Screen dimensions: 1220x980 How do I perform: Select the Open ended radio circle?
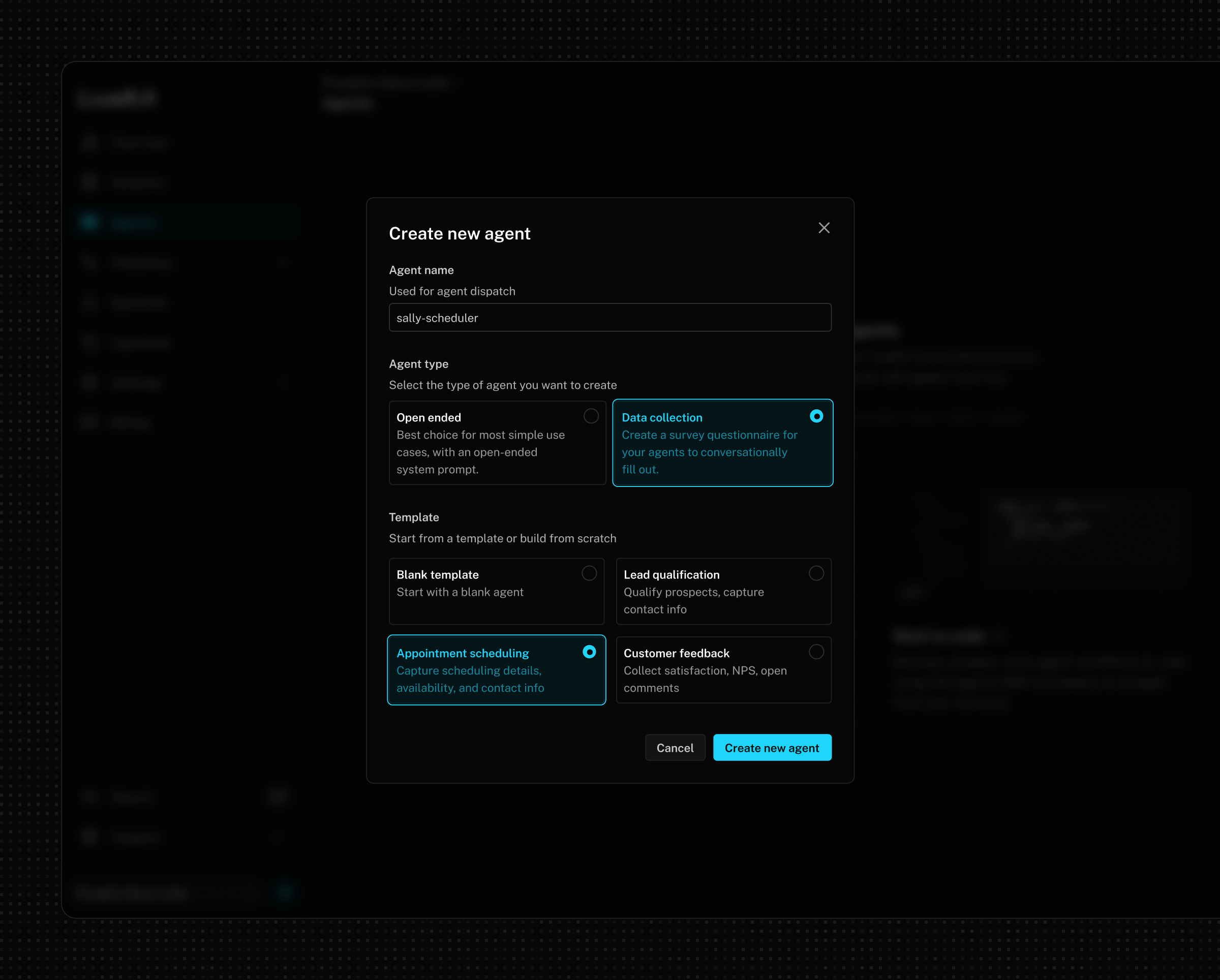[591, 416]
